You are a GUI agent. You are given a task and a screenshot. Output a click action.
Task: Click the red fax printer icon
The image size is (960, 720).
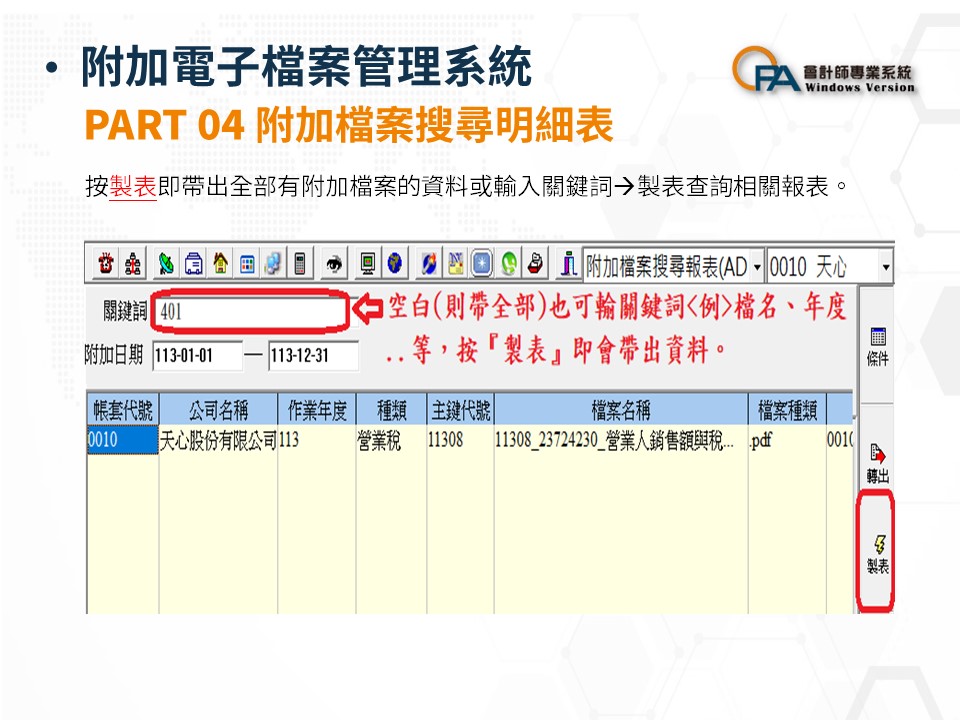(x=535, y=264)
